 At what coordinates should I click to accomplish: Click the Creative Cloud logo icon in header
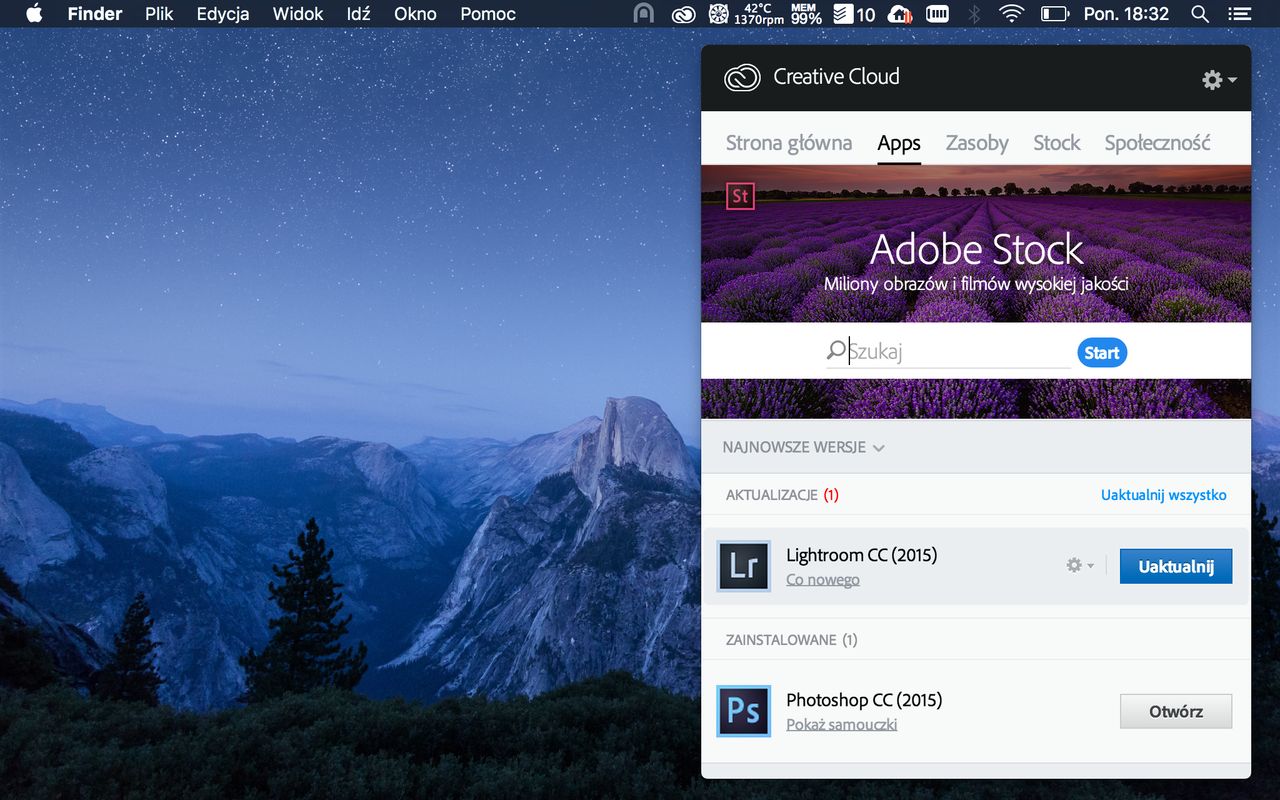(x=741, y=77)
